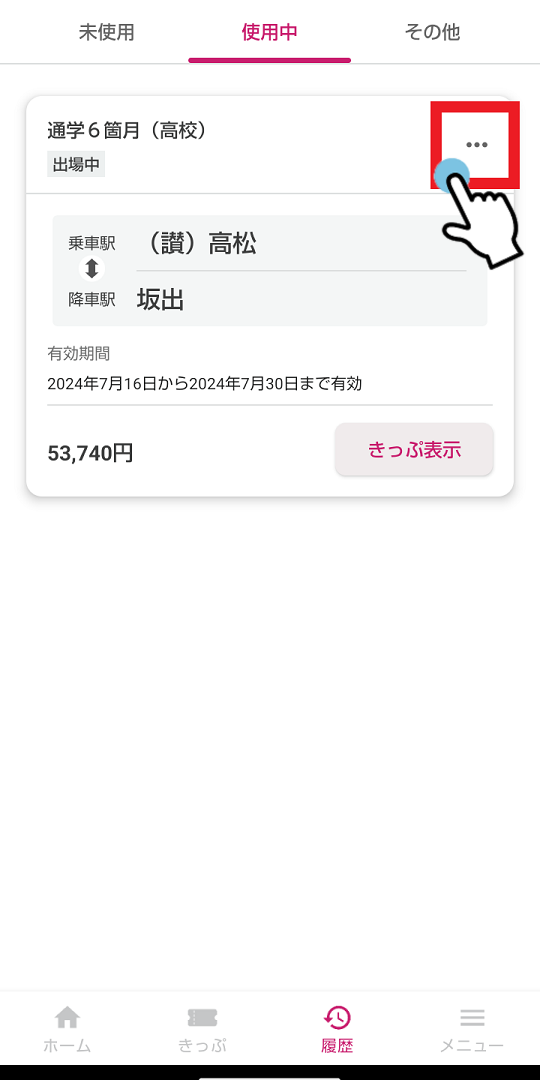540x1080 pixels.
Task: Open the three-dot menu on ticket card
Action: tap(477, 145)
